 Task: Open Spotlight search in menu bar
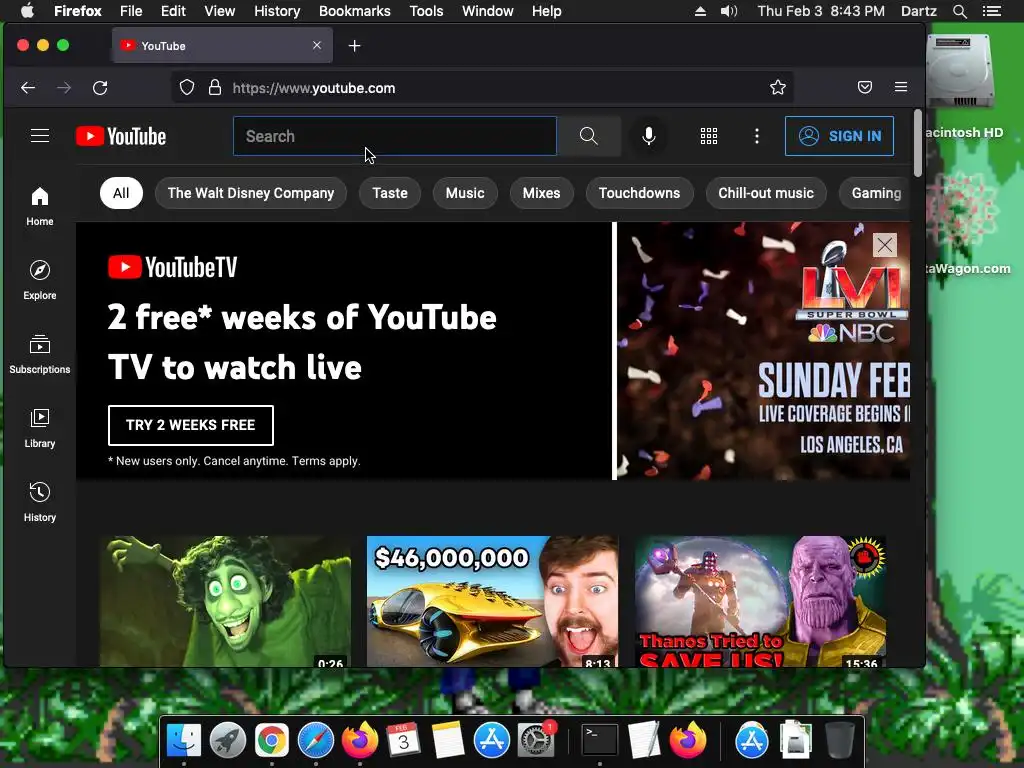click(x=959, y=11)
